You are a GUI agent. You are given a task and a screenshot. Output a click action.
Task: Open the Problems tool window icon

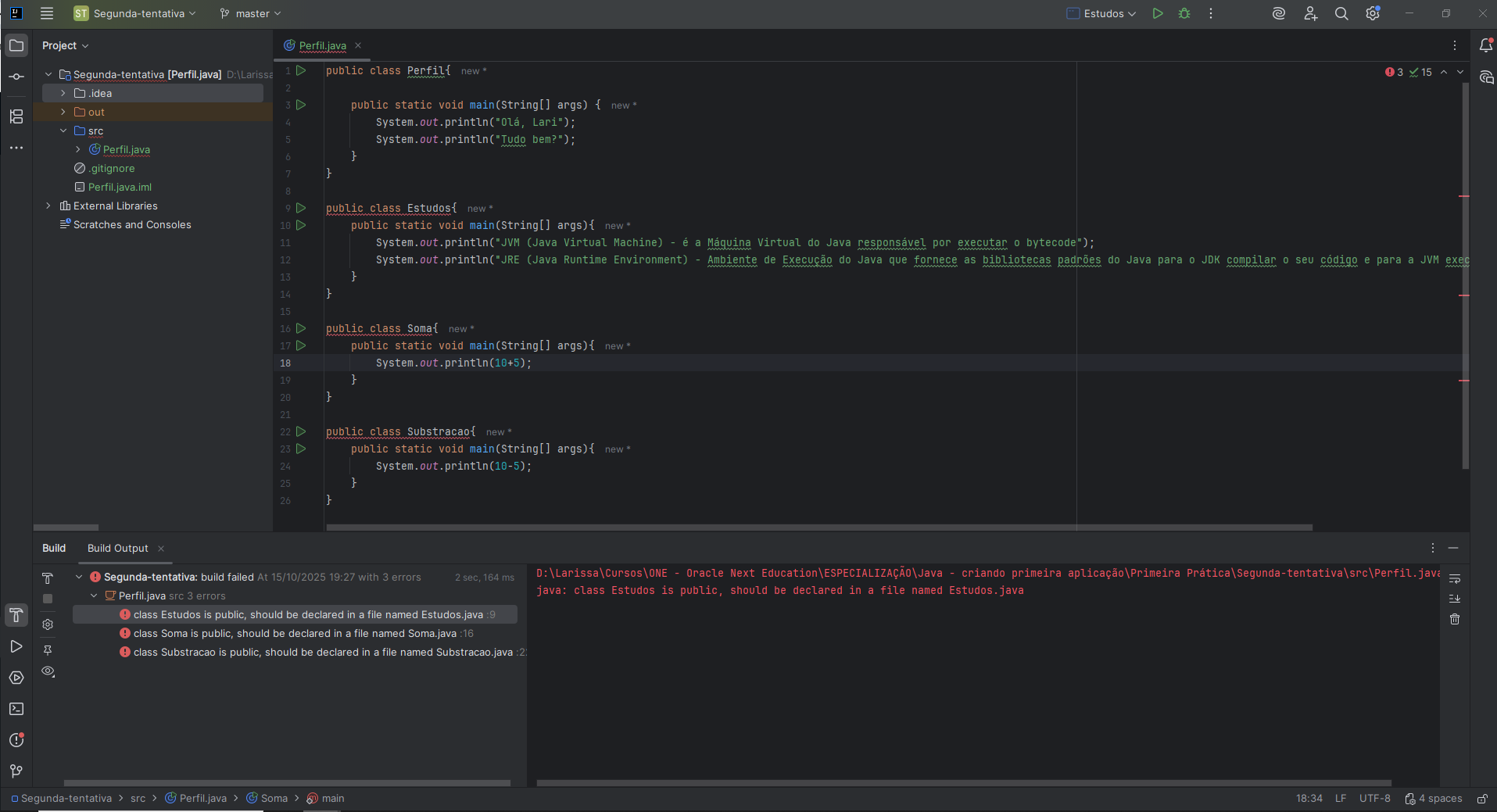point(16,740)
